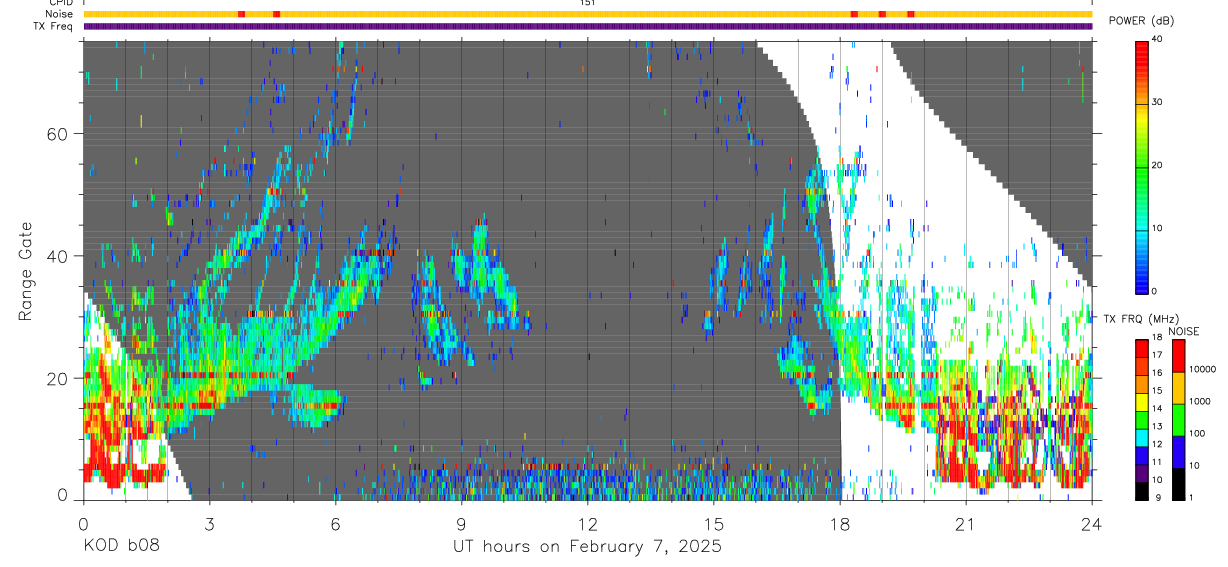Click the 40 label on POWER colorbar
Screen dimensions: 1228x567
[x=1156, y=39]
